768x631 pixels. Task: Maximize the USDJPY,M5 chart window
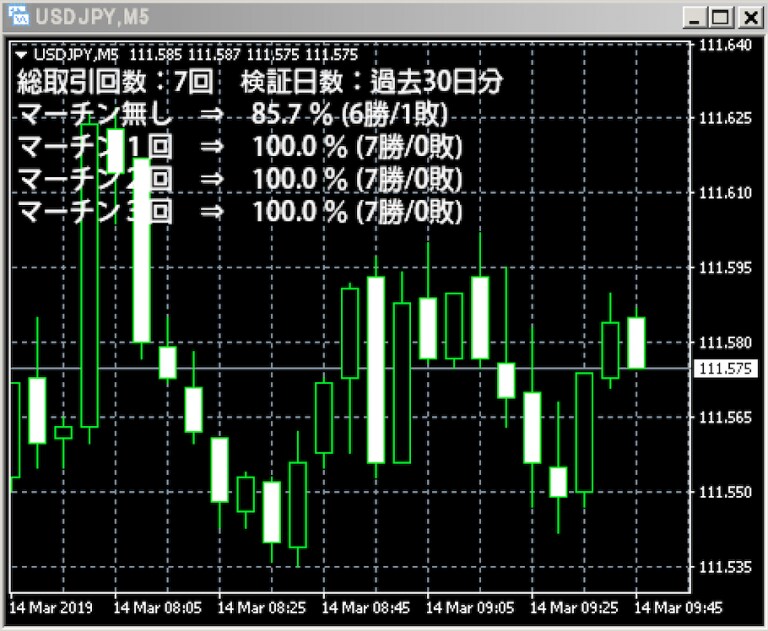(x=720, y=18)
